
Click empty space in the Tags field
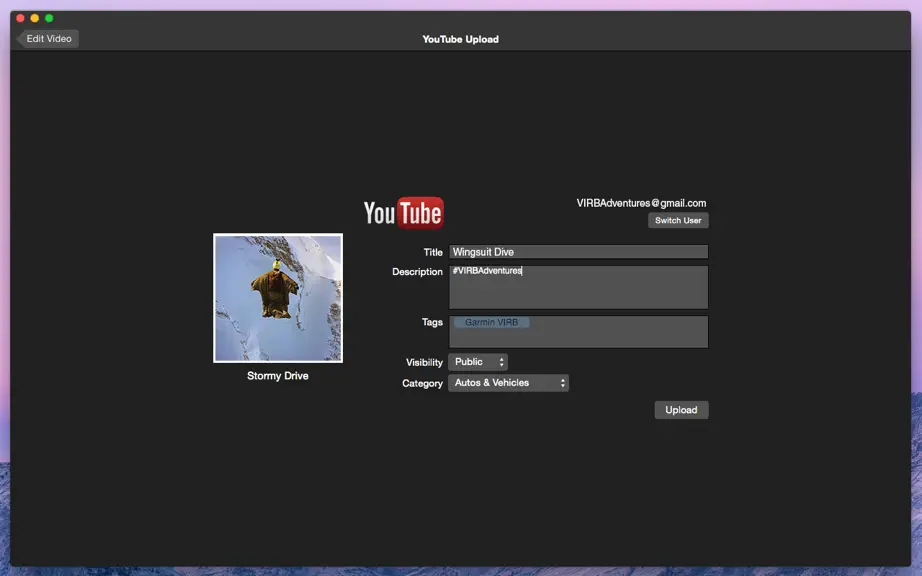pyautogui.click(x=617, y=335)
